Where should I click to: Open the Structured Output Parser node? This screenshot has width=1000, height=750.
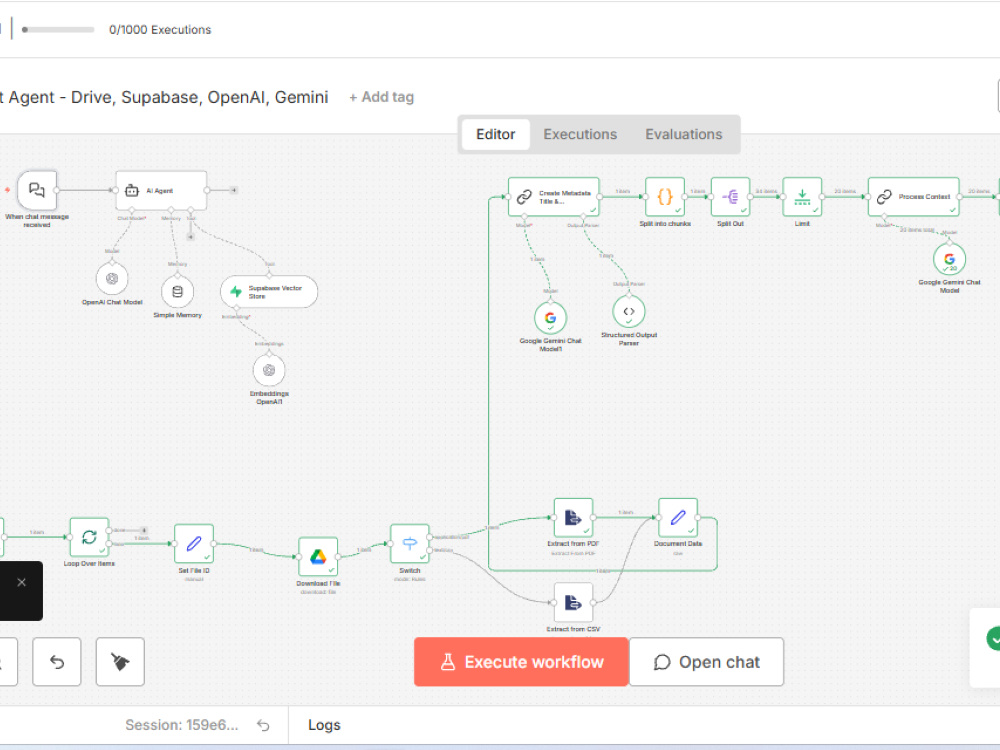pos(629,311)
